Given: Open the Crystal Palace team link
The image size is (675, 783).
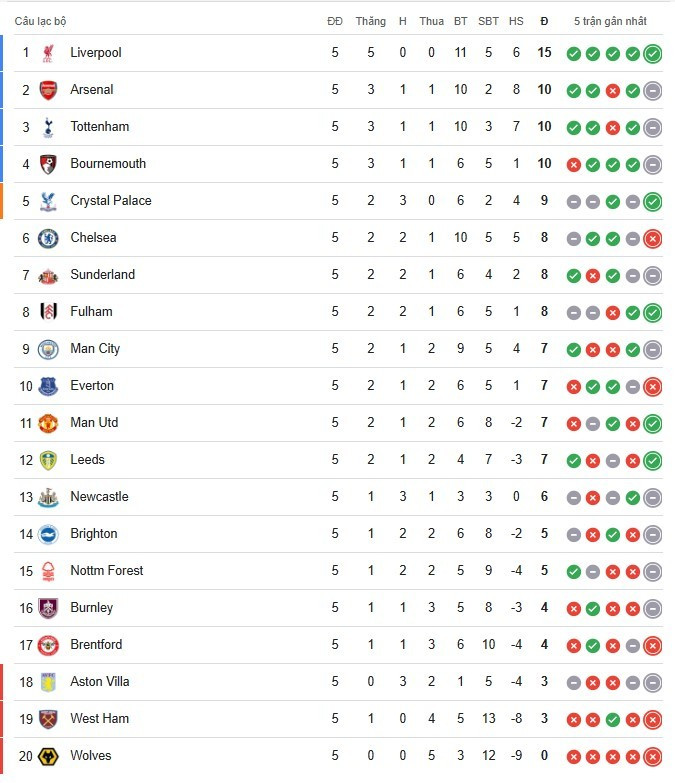Looking at the screenshot, I should coord(110,200).
